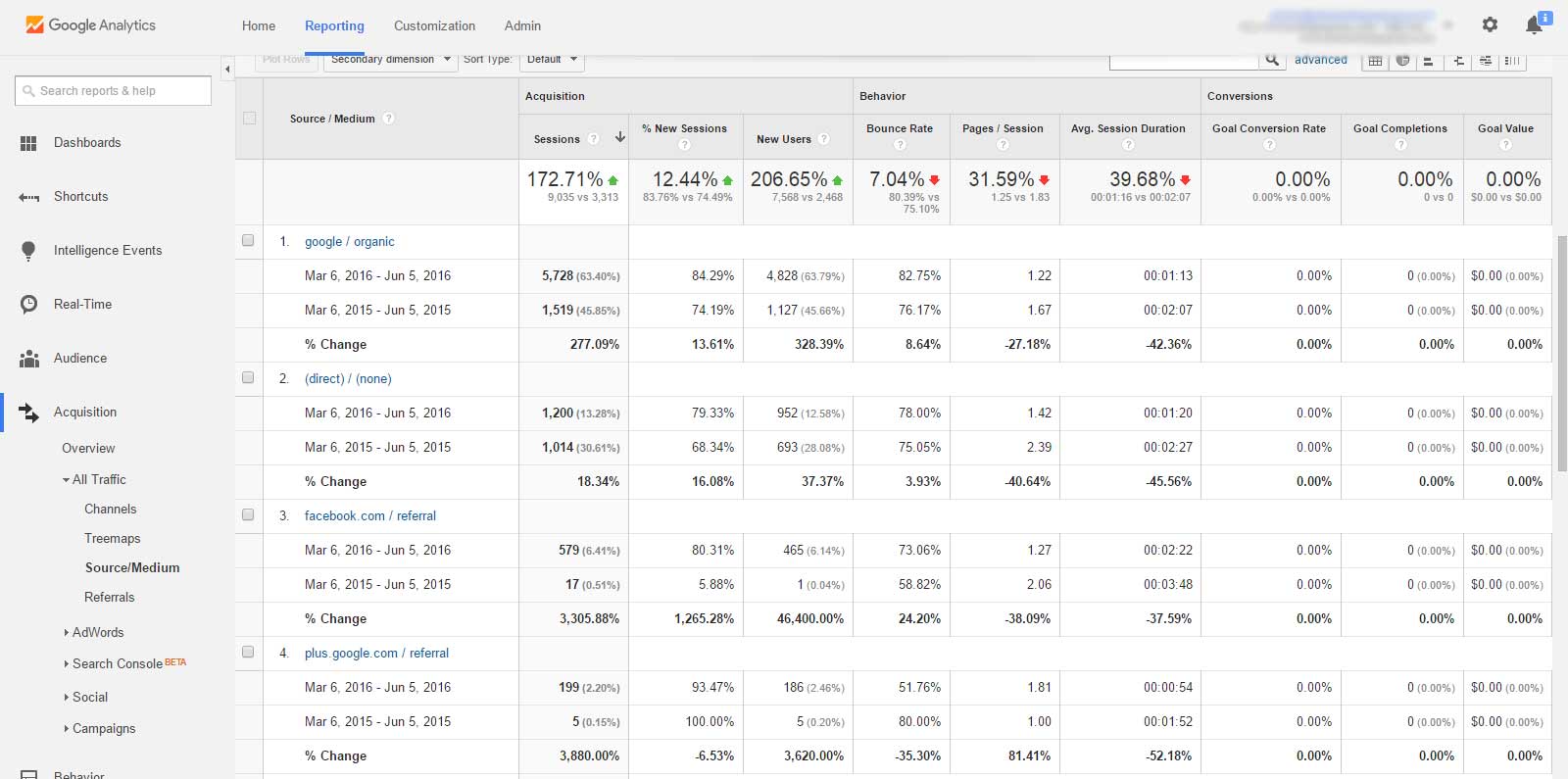The width and height of the screenshot is (1568, 779).
Task: Open the facebook.com / referral link
Action: tap(370, 516)
